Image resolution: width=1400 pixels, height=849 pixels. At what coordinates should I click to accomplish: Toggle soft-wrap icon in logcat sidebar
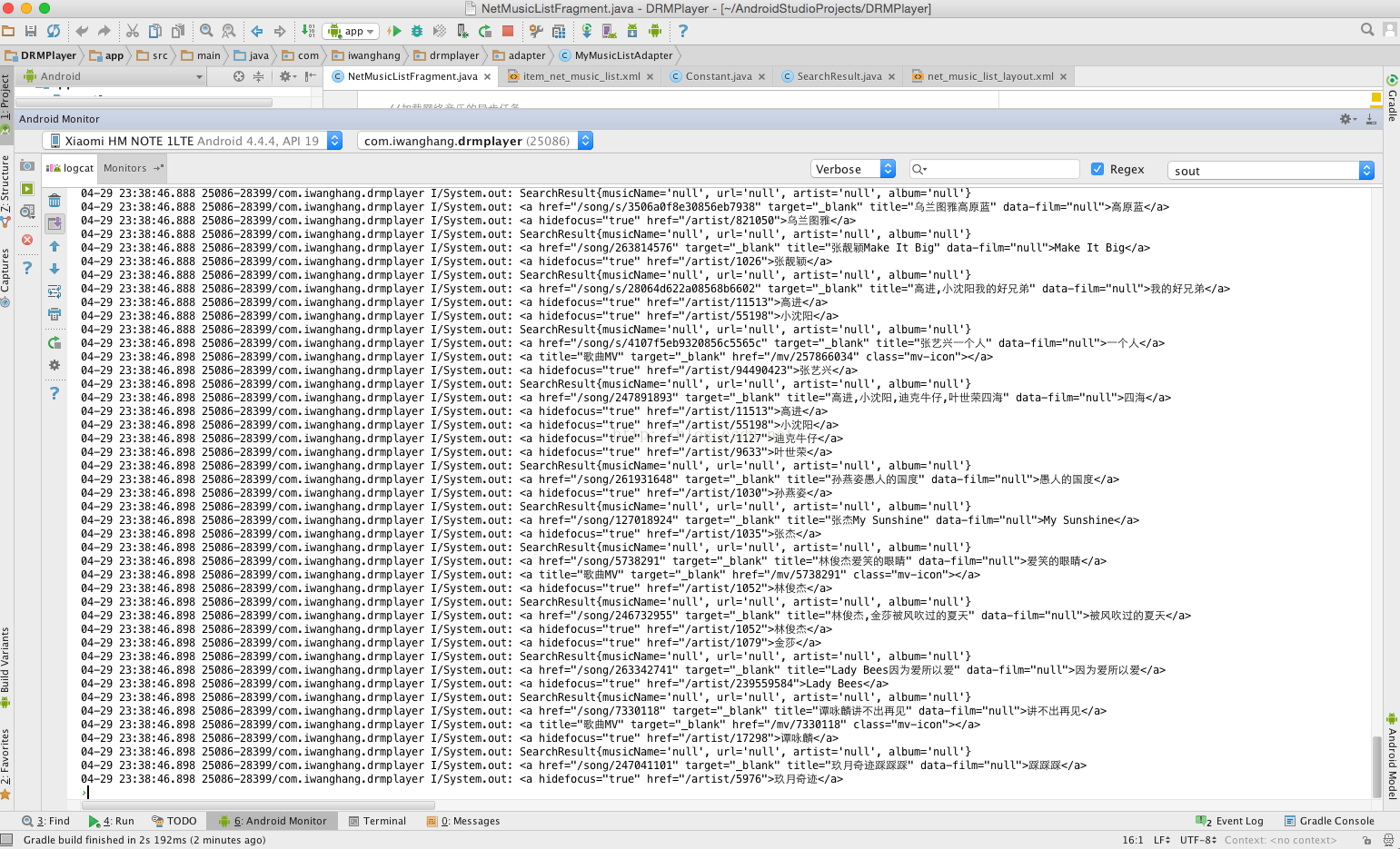coord(55,291)
